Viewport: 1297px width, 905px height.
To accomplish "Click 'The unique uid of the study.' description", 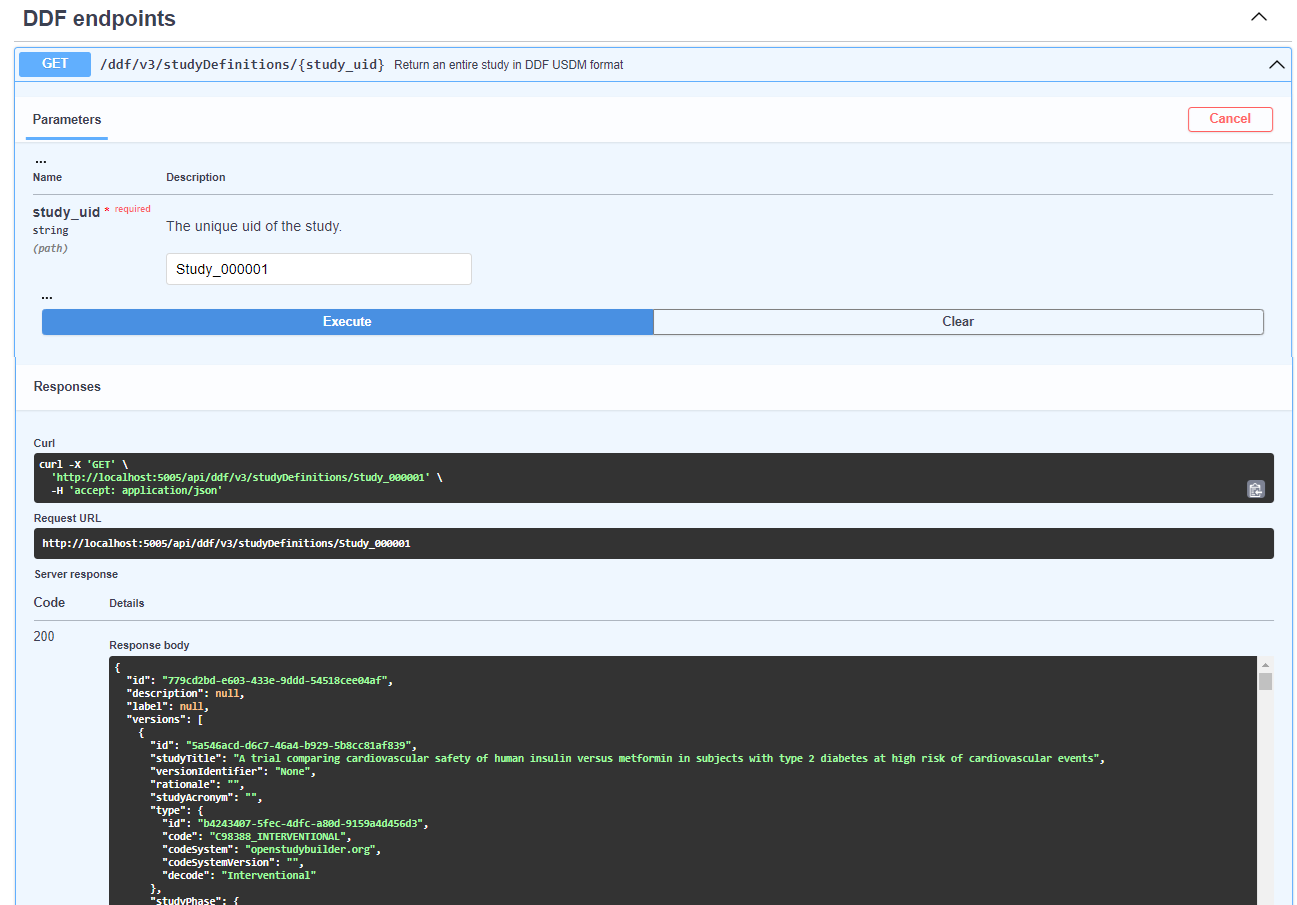I will (x=254, y=227).
